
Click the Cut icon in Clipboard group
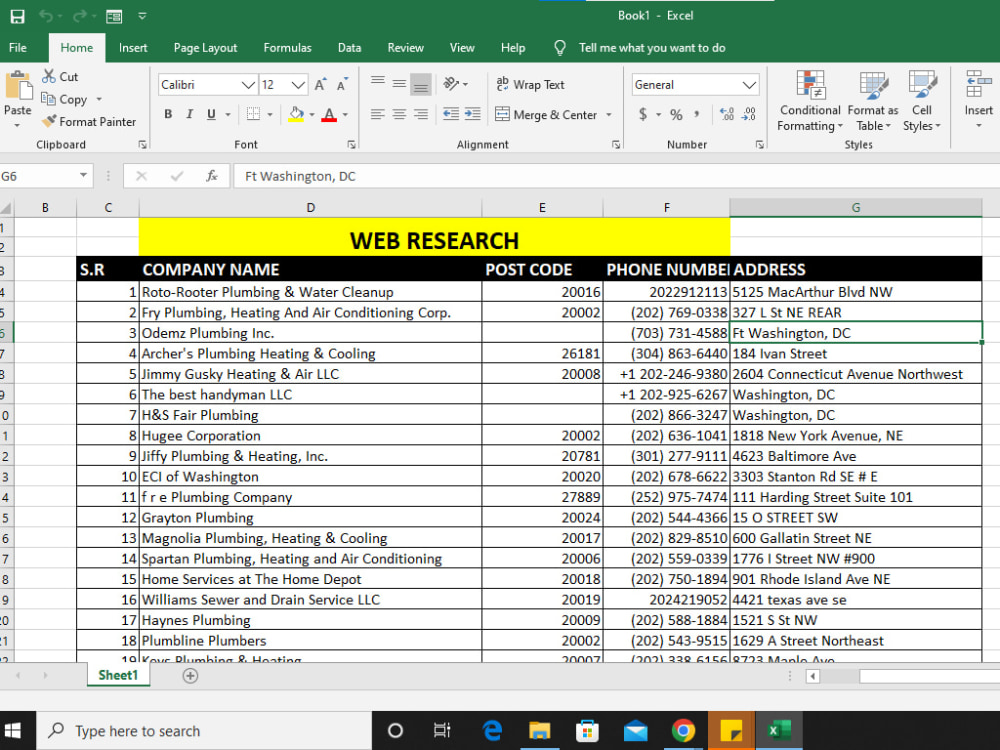(61, 76)
